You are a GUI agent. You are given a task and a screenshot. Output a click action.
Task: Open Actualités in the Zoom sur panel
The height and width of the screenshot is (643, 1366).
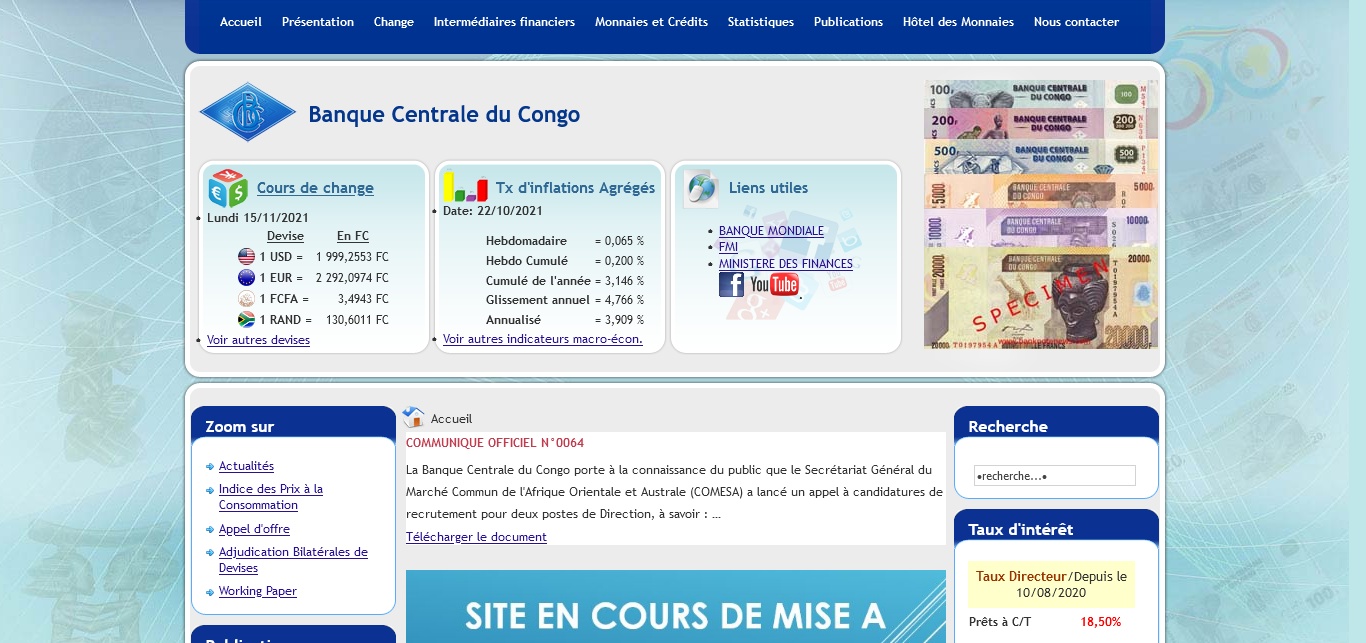pos(246,466)
